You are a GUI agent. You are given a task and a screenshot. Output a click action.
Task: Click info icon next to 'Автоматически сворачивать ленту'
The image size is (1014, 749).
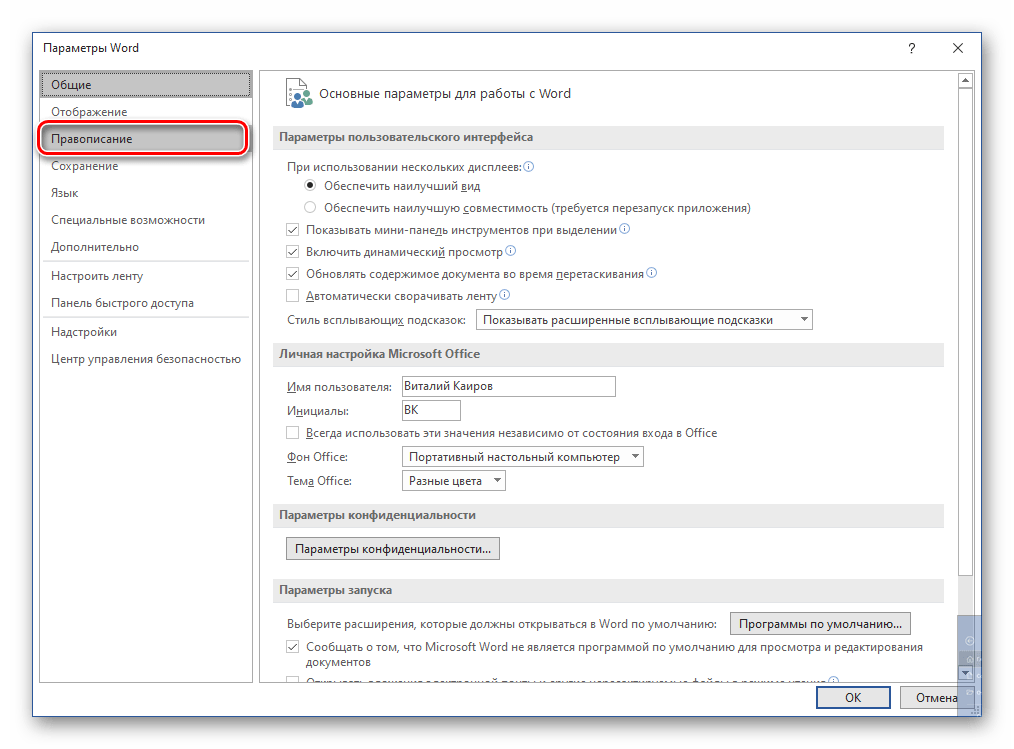pos(505,295)
